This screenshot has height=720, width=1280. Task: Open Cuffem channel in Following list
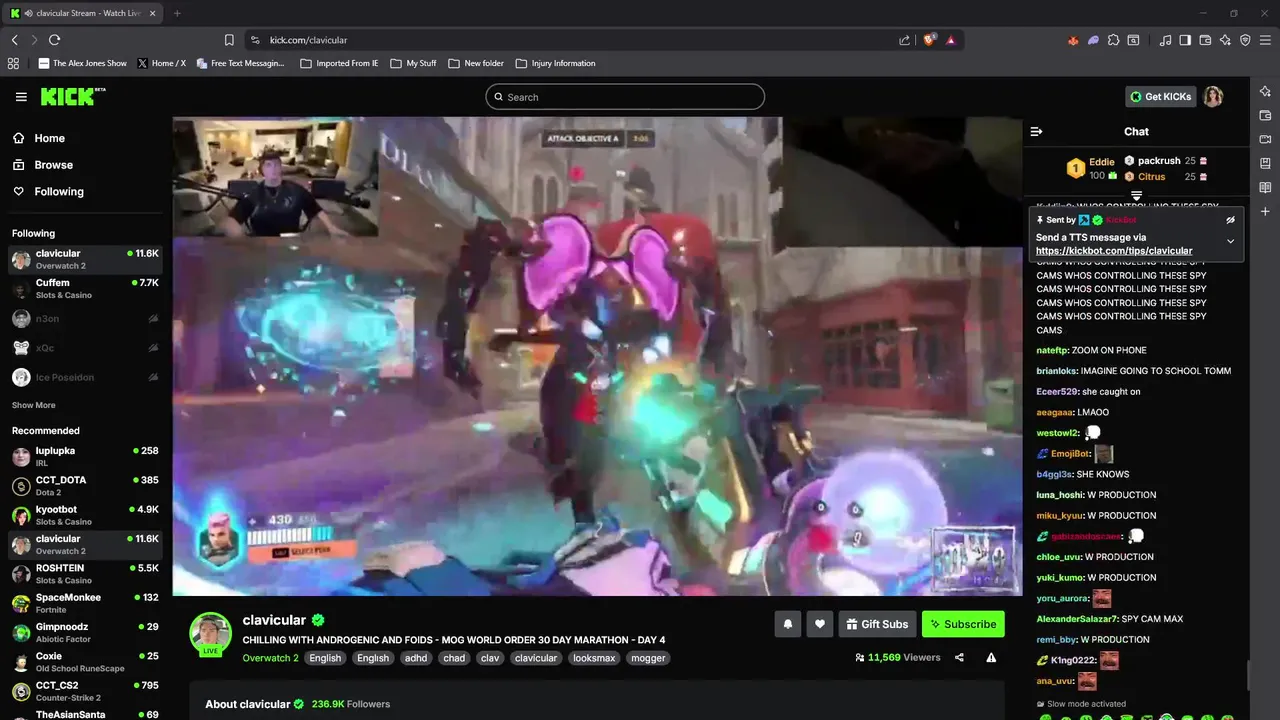85,288
